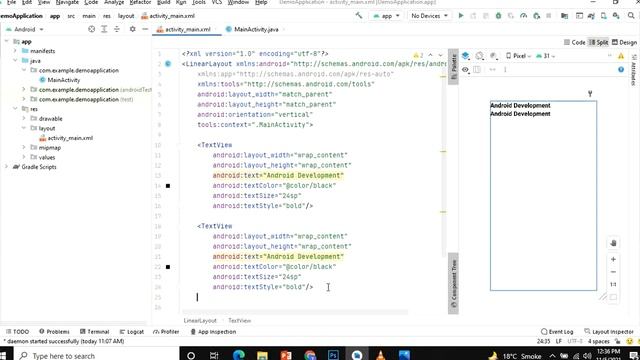Expand Gradle Scripts node
Viewport: 640px width, 360px height.
point(6,167)
